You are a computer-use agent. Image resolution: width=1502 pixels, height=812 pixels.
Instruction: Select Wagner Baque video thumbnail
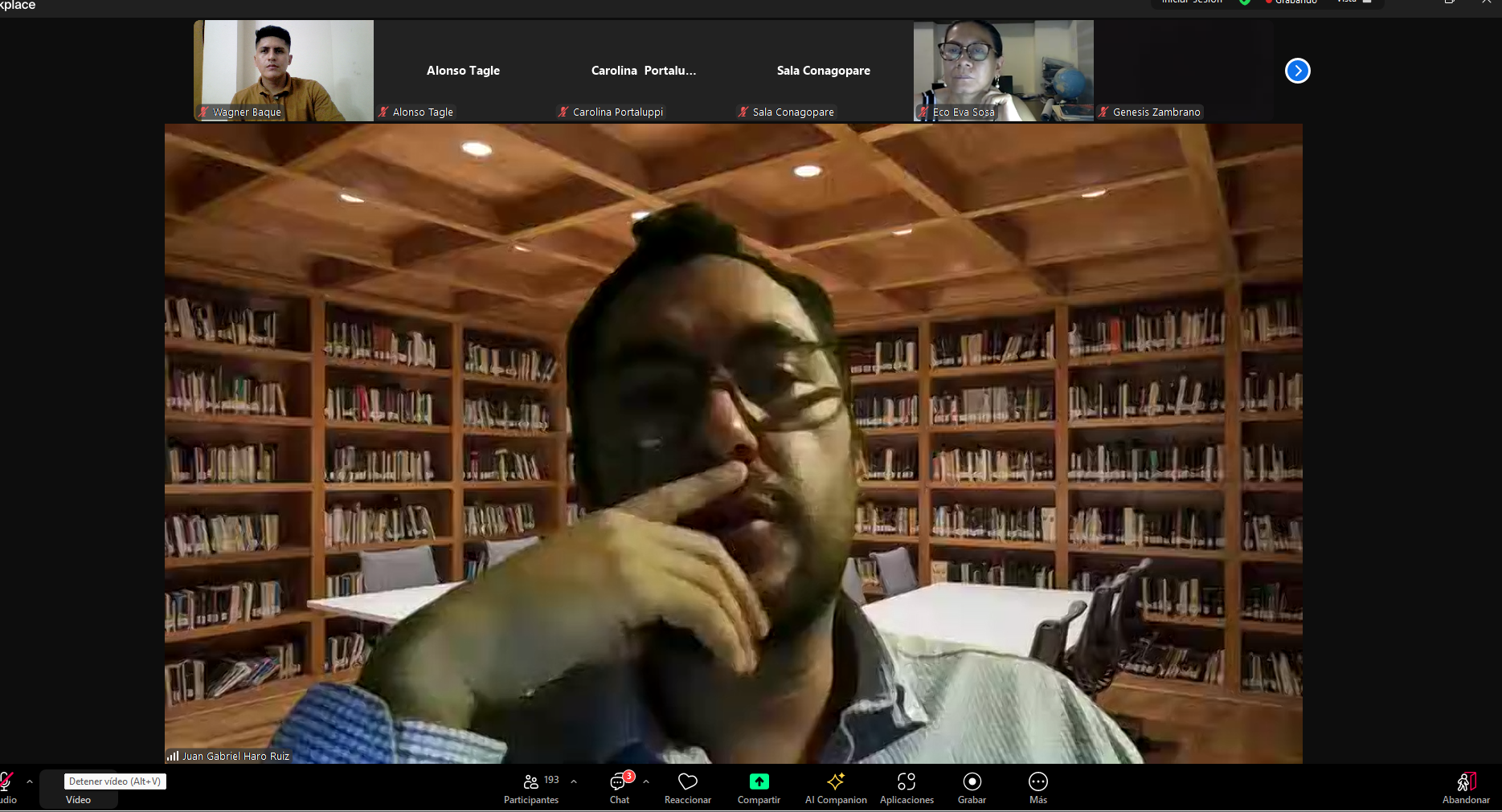click(x=284, y=71)
